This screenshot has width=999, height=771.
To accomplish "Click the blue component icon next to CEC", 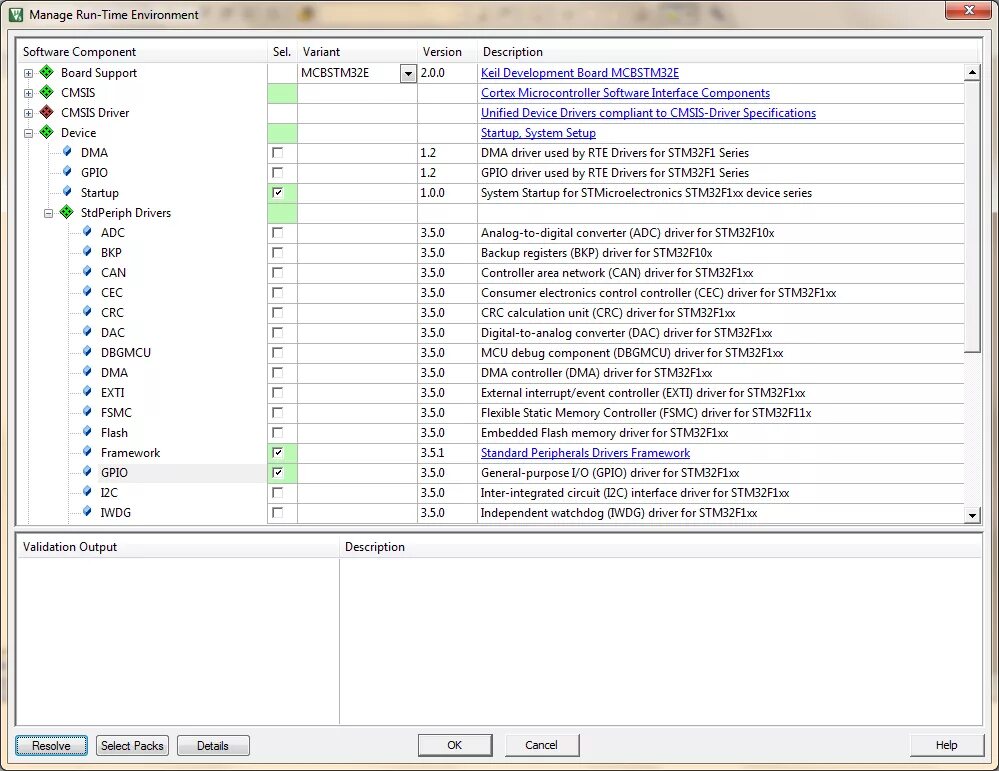I will (87, 292).
